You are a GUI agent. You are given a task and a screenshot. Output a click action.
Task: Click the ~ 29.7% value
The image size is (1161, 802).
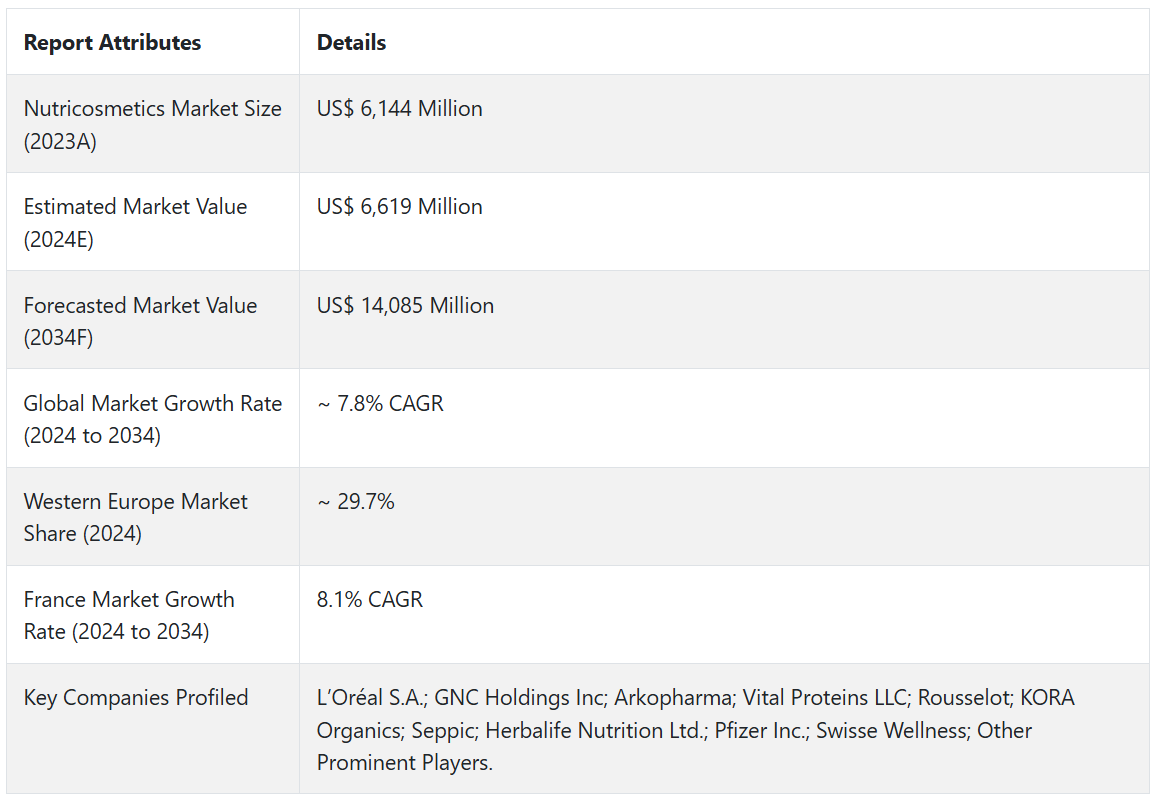[x=356, y=501]
